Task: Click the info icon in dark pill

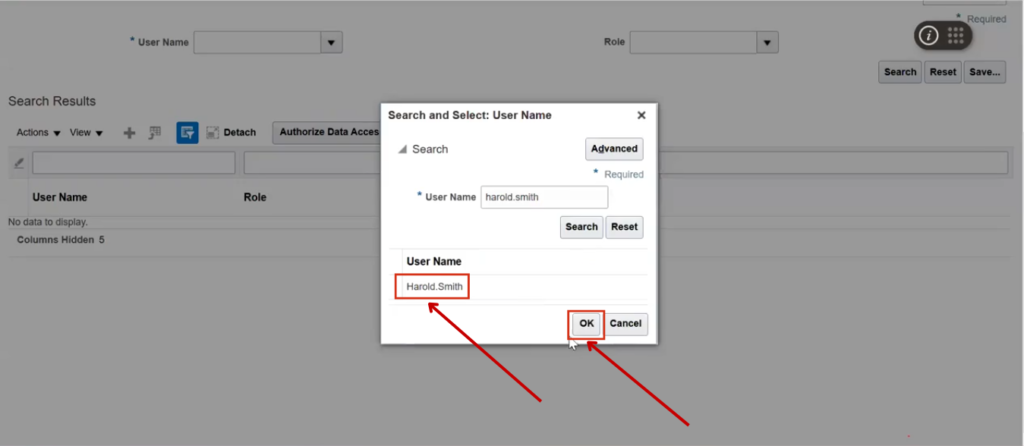Action: coord(929,36)
